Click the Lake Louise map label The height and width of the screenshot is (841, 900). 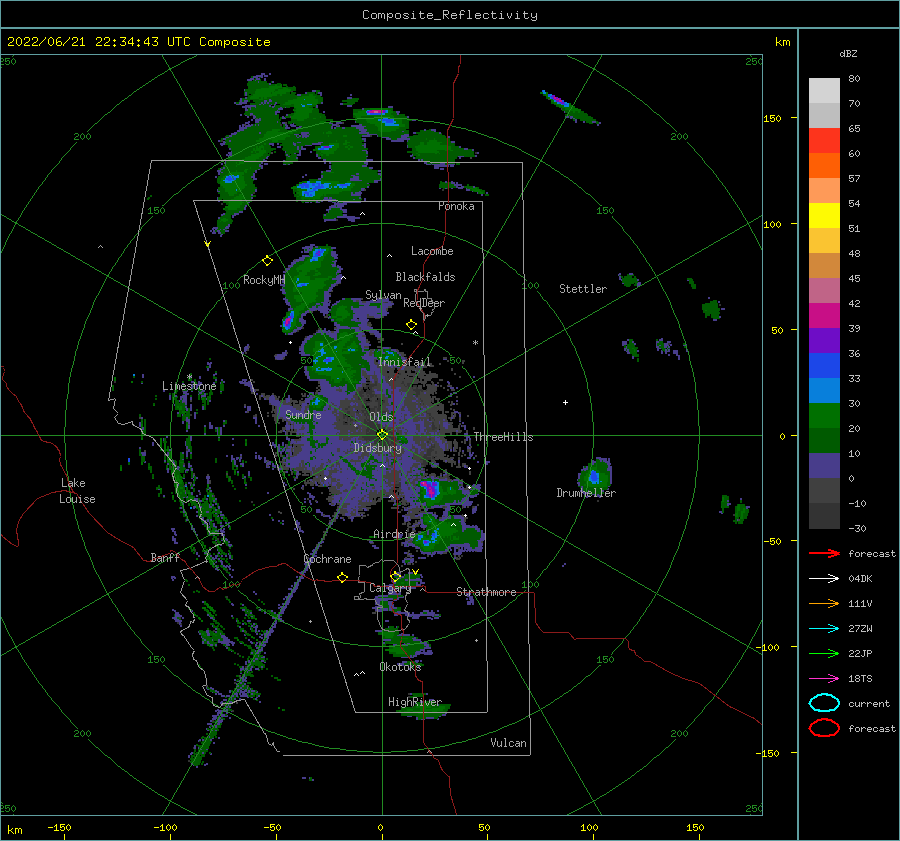pos(77,491)
